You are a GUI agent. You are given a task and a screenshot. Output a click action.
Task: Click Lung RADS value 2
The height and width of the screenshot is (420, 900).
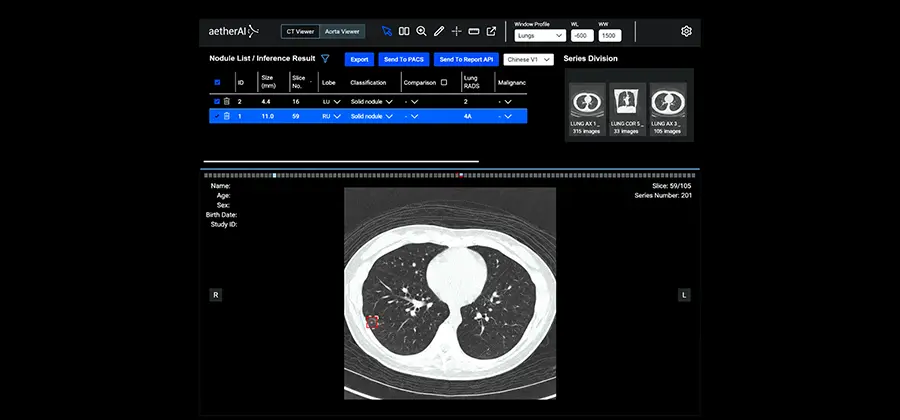[x=465, y=102]
